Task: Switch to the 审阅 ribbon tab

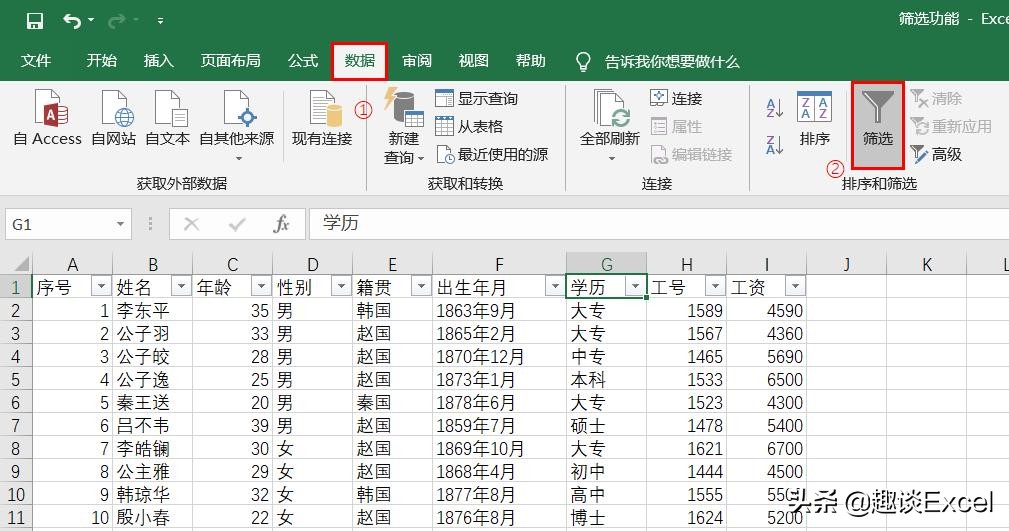Action: click(x=417, y=61)
